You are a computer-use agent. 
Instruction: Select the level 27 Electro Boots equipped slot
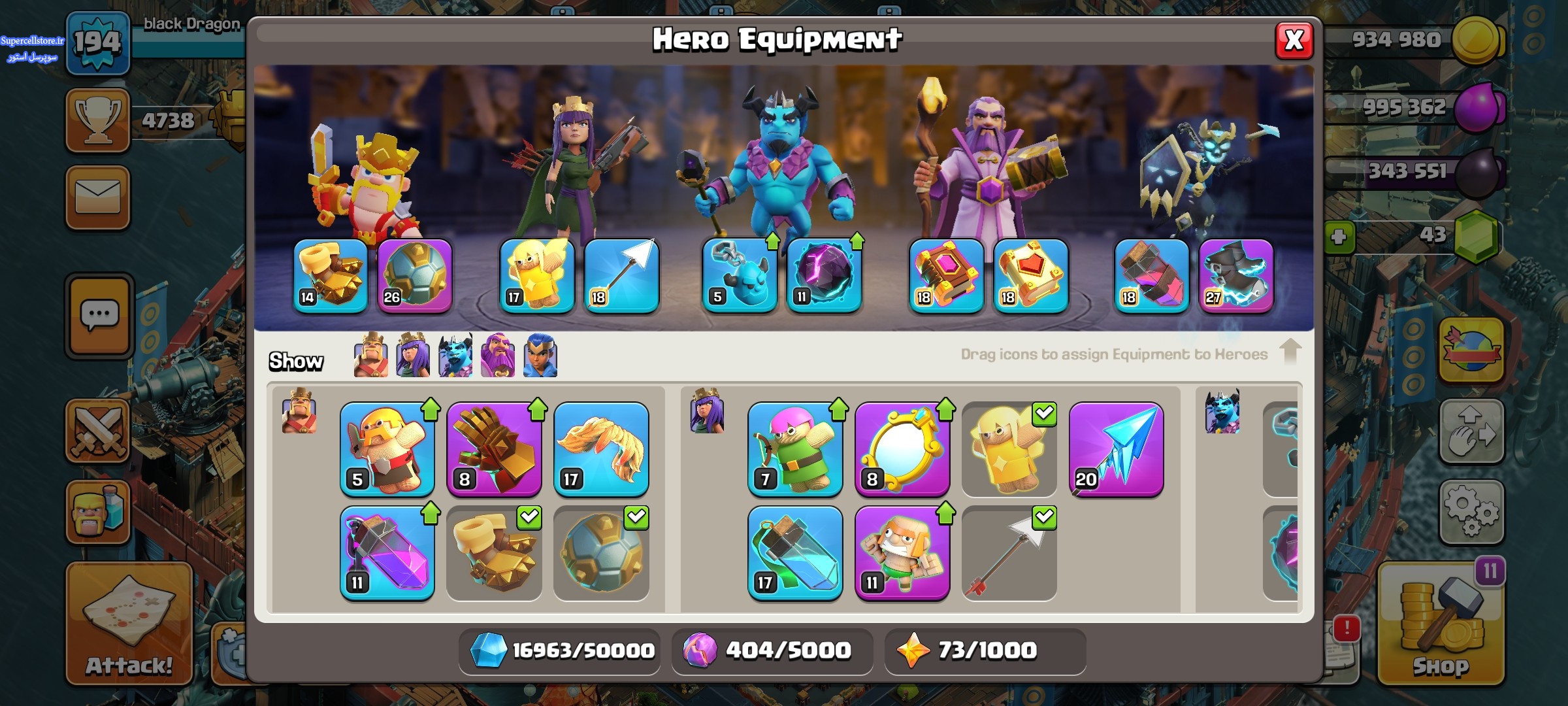[x=1236, y=276]
